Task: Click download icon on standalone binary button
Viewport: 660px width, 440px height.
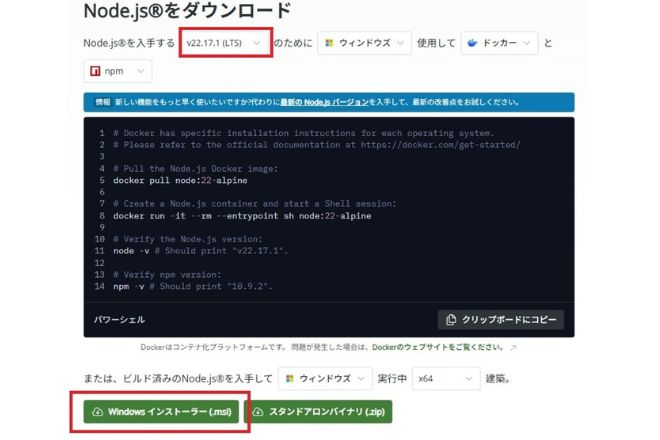Action: click(258, 411)
